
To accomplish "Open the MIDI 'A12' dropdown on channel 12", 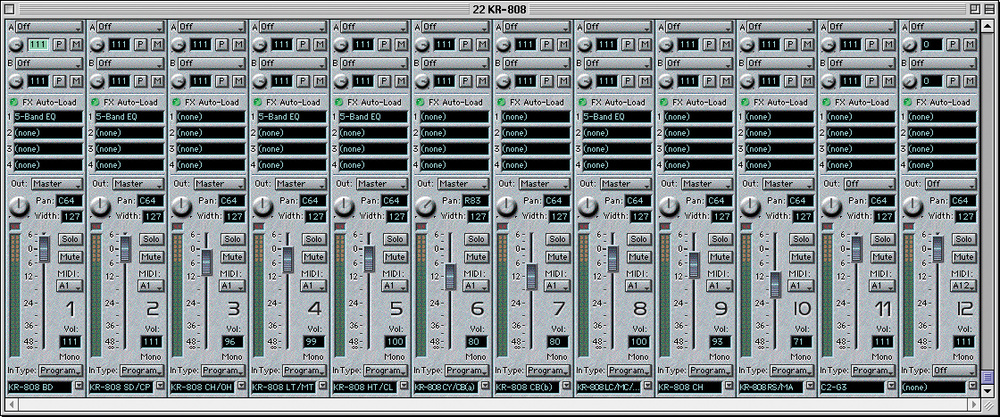I will point(962,286).
